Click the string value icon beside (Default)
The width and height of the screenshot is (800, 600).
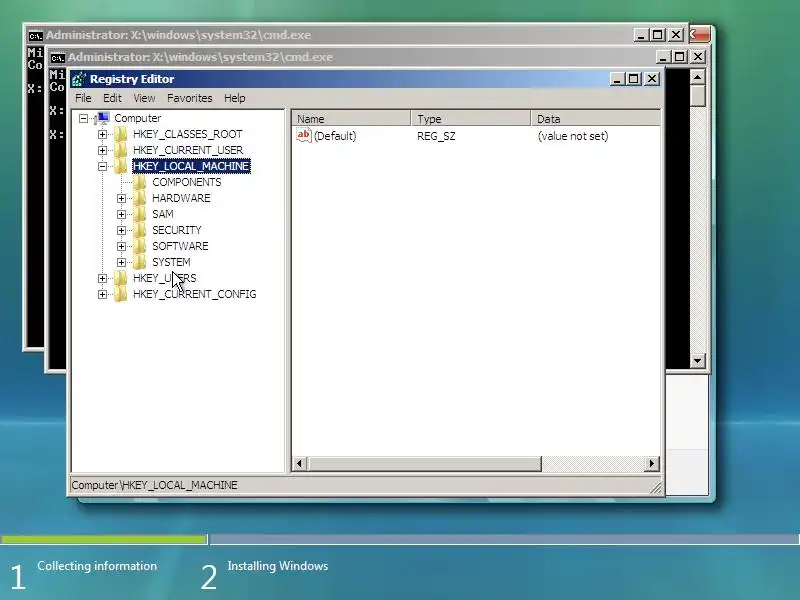coord(304,136)
